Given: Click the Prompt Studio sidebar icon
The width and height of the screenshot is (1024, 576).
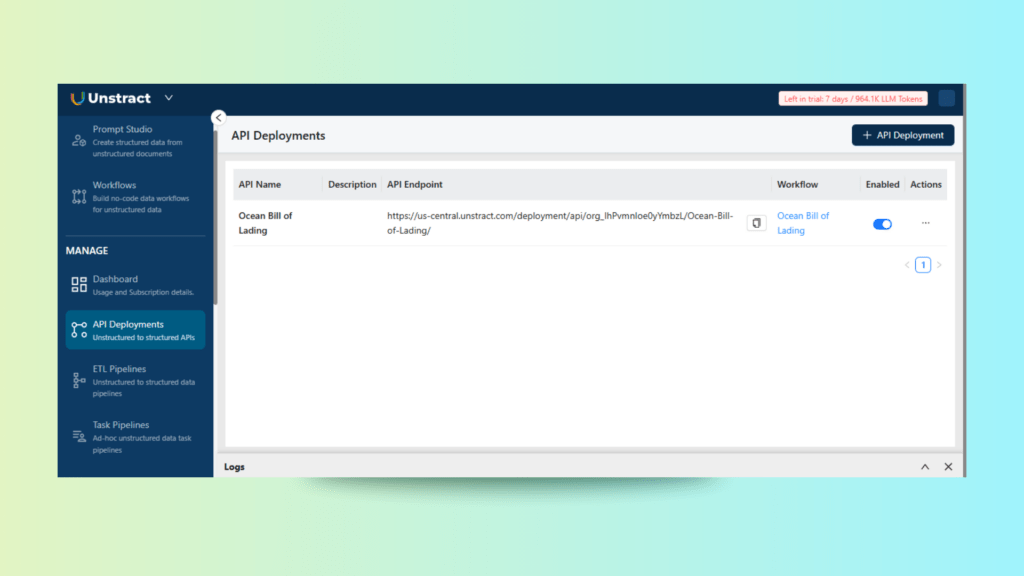Looking at the screenshot, I should click(79, 141).
